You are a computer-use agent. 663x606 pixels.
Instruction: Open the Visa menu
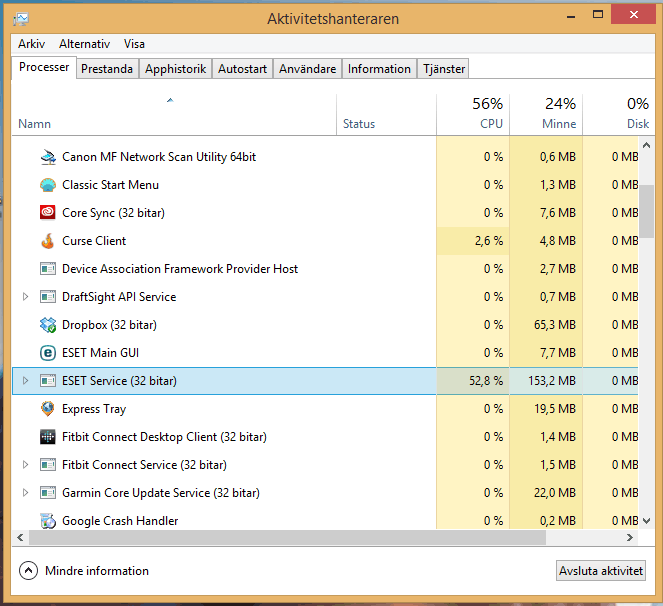[x=134, y=44]
